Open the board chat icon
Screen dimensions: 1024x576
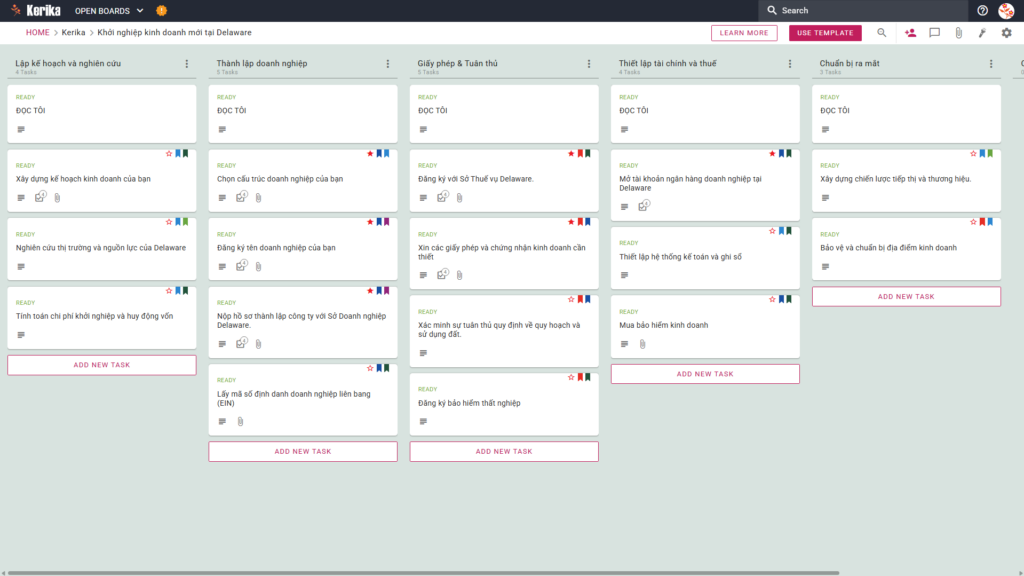click(x=935, y=33)
